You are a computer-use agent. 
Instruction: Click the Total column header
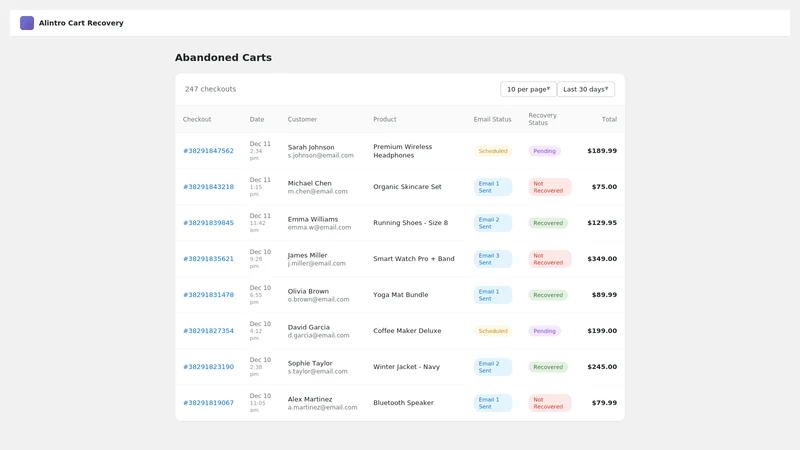(x=609, y=119)
